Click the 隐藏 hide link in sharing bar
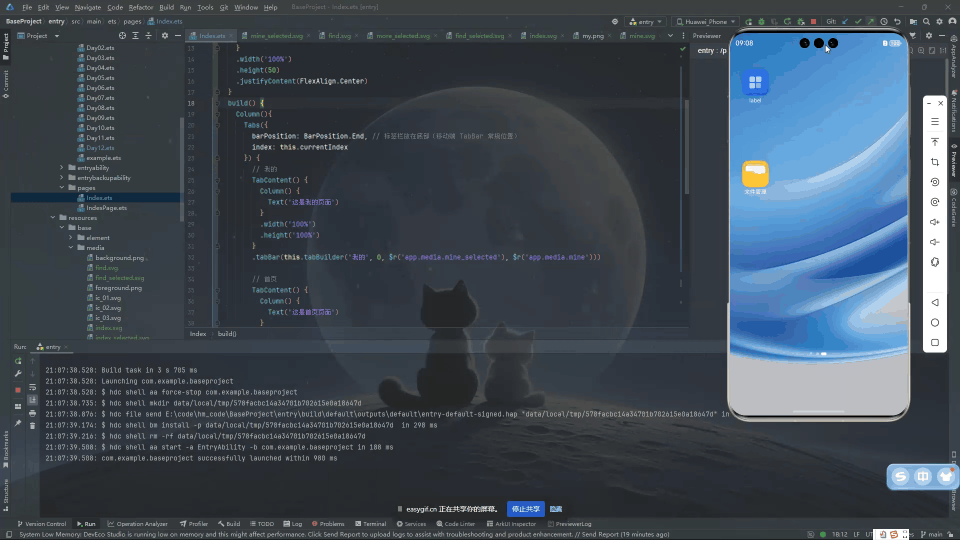This screenshot has width=960, height=540. pos(556,509)
